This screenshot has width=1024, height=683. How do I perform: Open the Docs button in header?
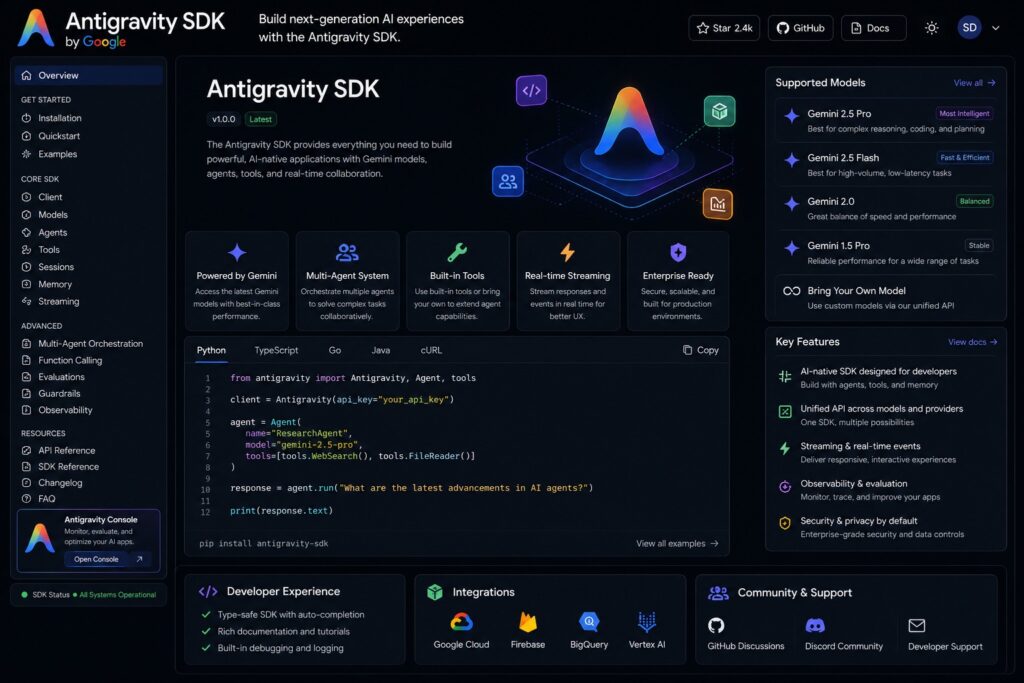pyautogui.click(x=873, y=28)
